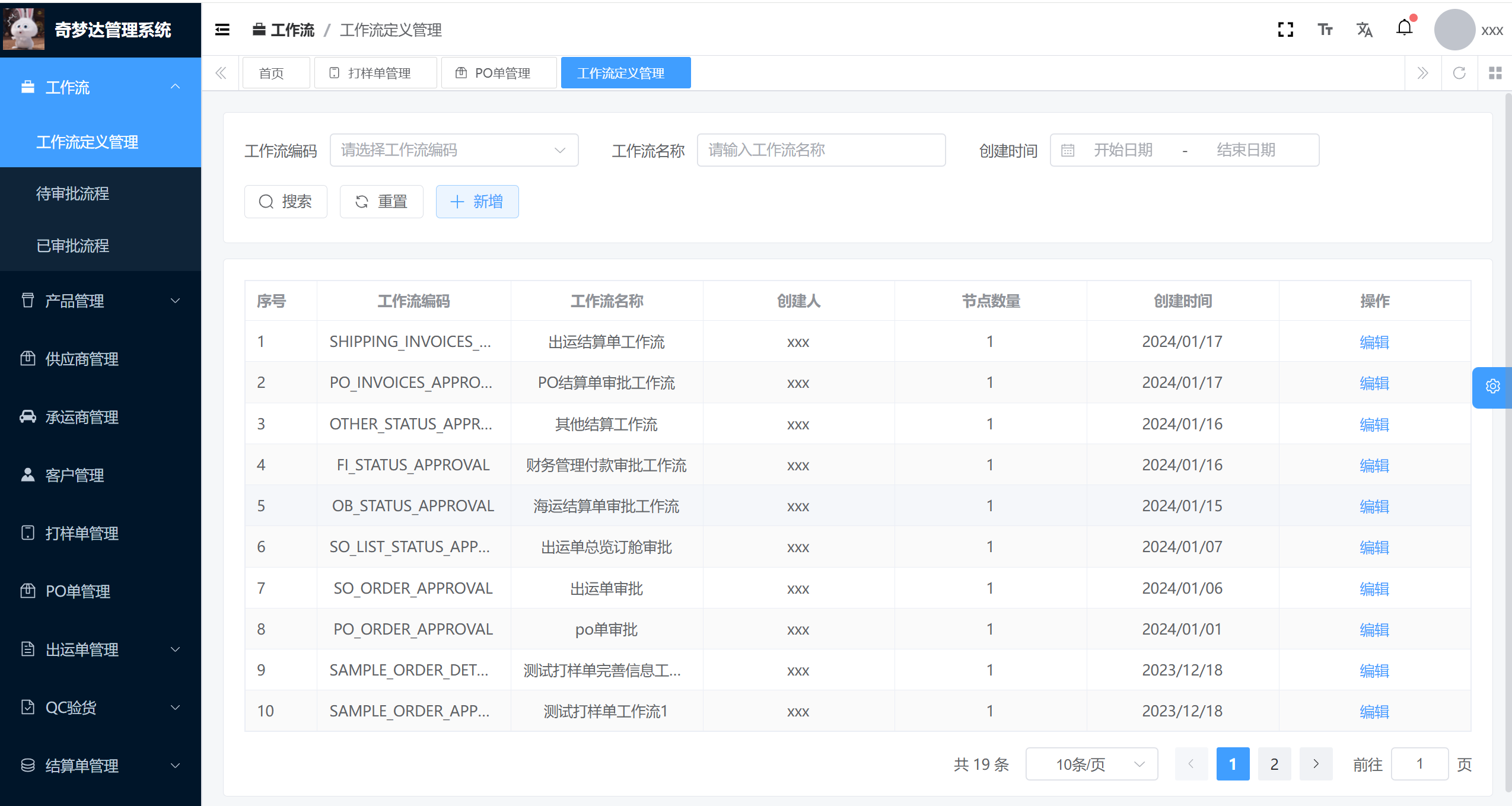Image resolution: width=1512 pixels, height=806 pixels.
Task: Select 已审批流程 sidebar item
Action: [100, 246]
